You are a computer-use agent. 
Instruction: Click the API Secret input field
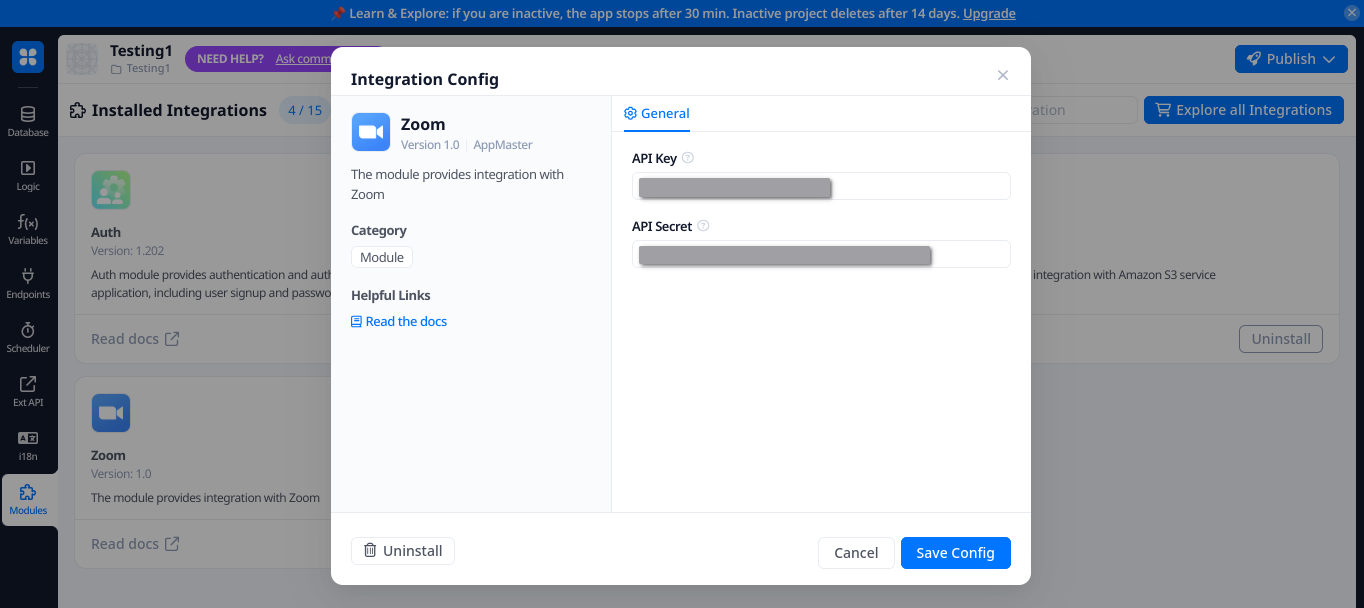click(821, 254)
